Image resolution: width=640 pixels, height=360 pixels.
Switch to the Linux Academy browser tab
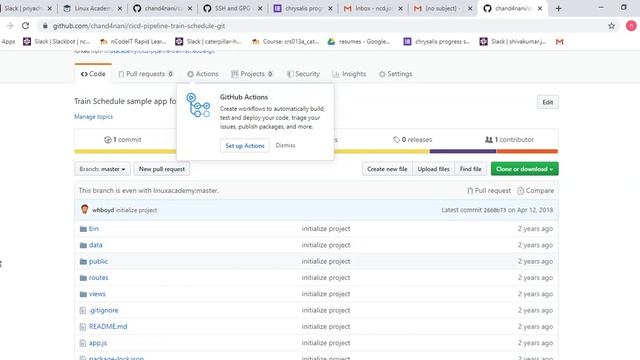coord(92,8)
